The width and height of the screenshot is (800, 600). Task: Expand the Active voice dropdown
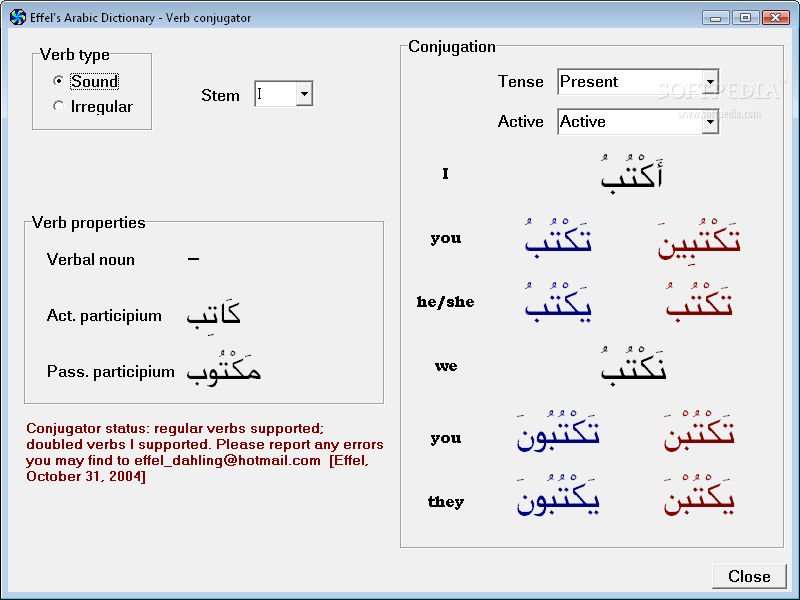coord(710,121)
